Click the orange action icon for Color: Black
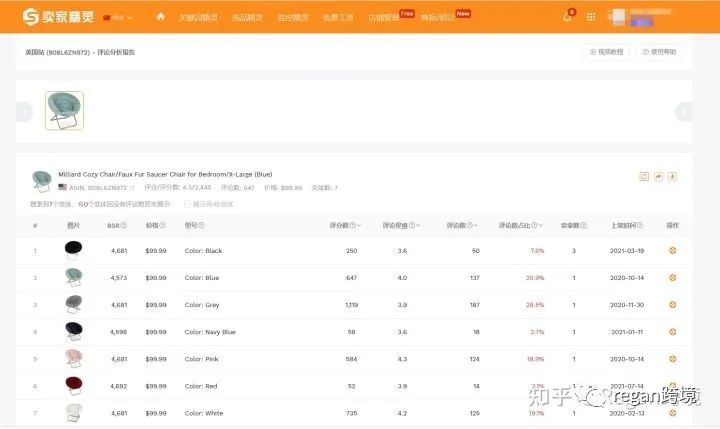This screenshot has width=720, height=429. [672, 250]
